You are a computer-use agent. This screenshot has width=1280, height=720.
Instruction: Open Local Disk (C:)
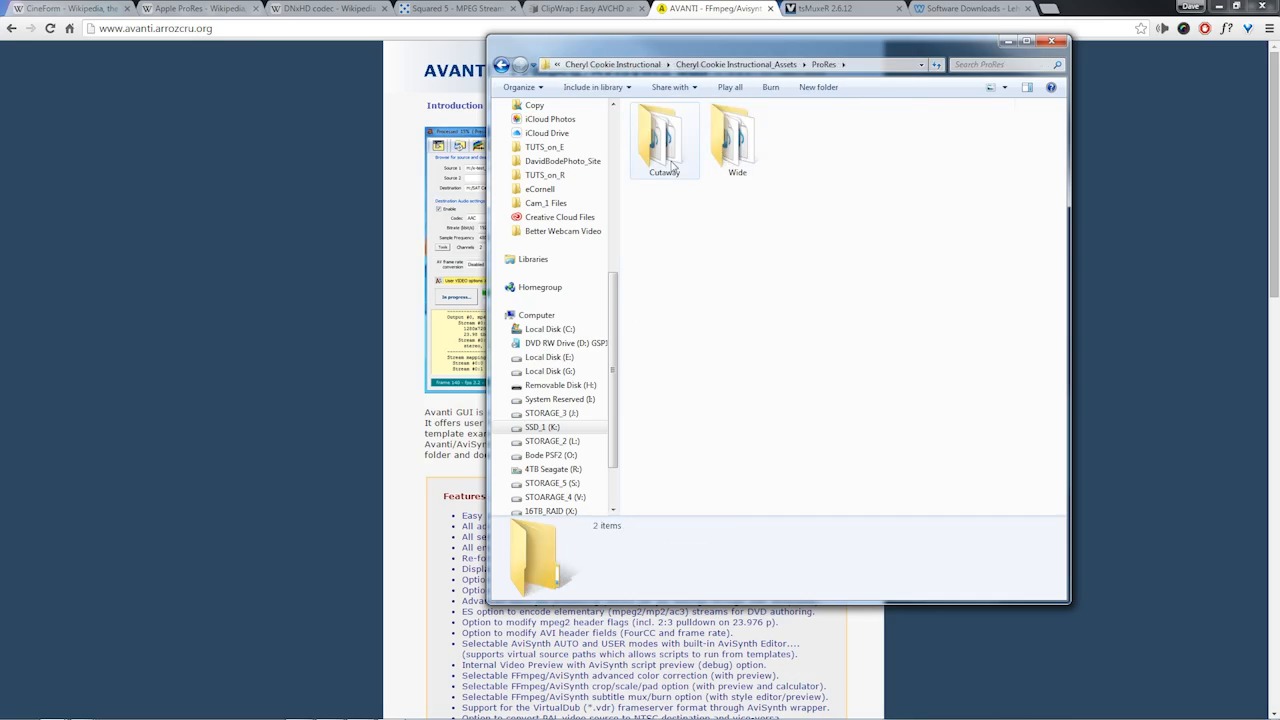pyautogui.click(x=550, y=329)
